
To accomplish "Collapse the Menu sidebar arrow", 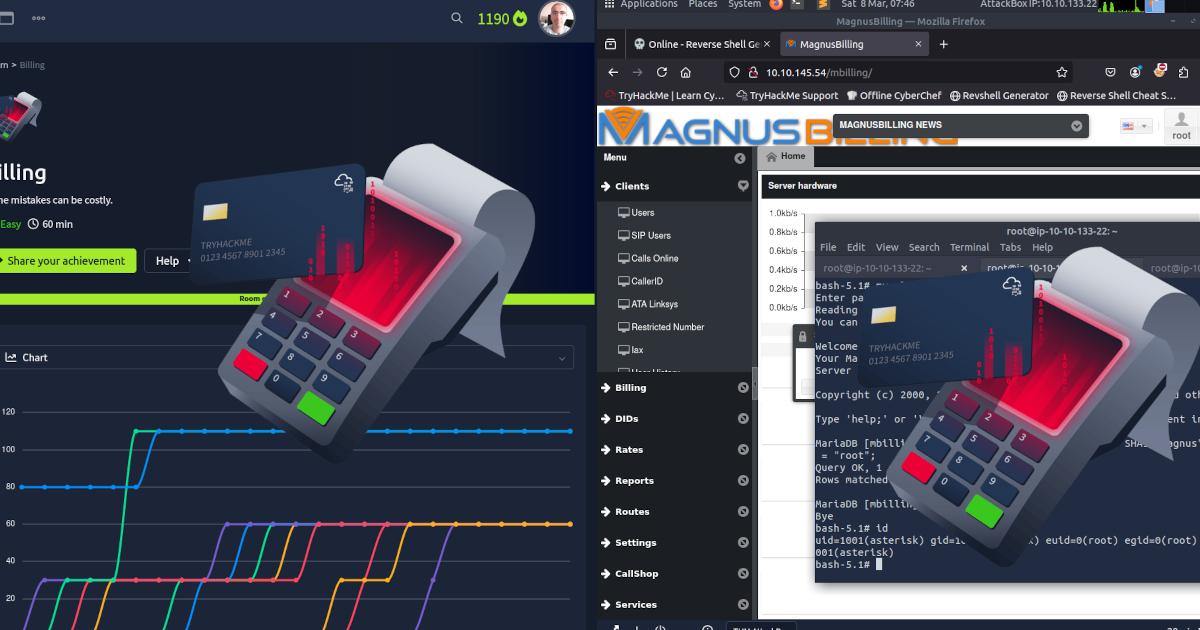I will pyautogui.click(x=740, y=158).
